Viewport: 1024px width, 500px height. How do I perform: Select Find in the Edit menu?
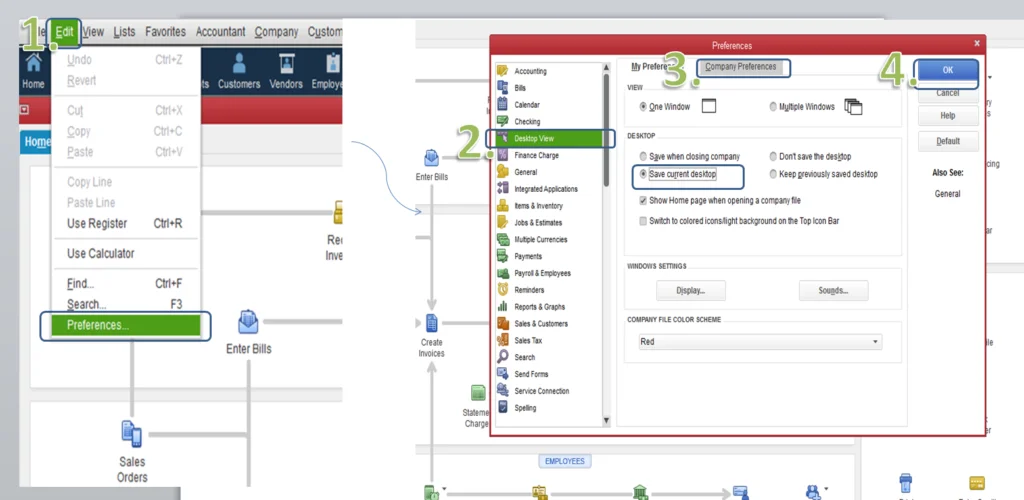point(125,284)
